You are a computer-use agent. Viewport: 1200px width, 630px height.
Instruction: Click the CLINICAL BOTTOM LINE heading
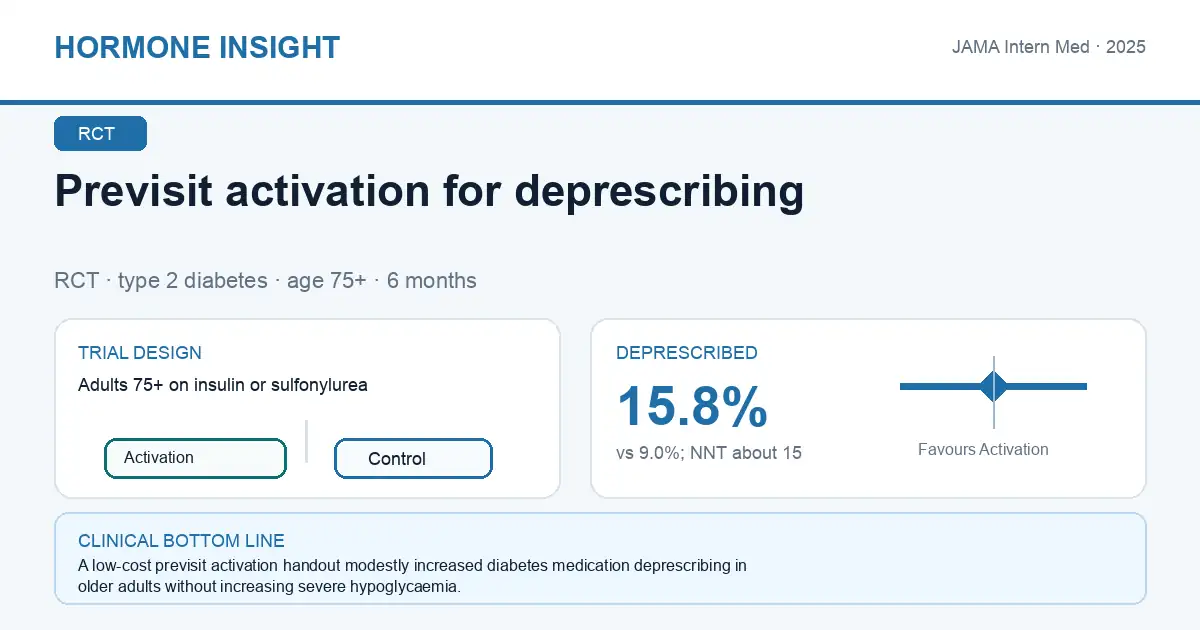pos(181,541)
